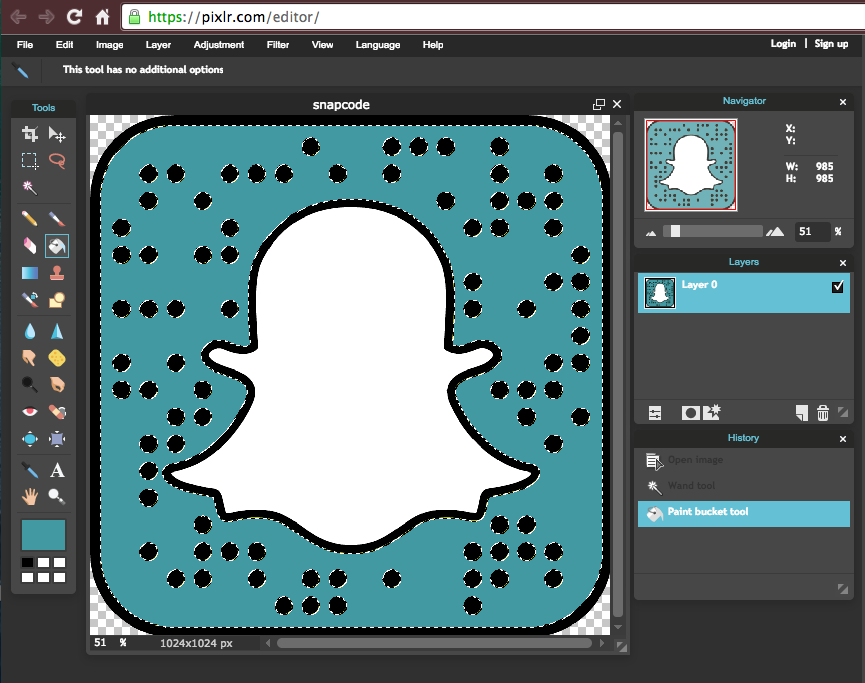Activate the Burn tool

point(57,385)
